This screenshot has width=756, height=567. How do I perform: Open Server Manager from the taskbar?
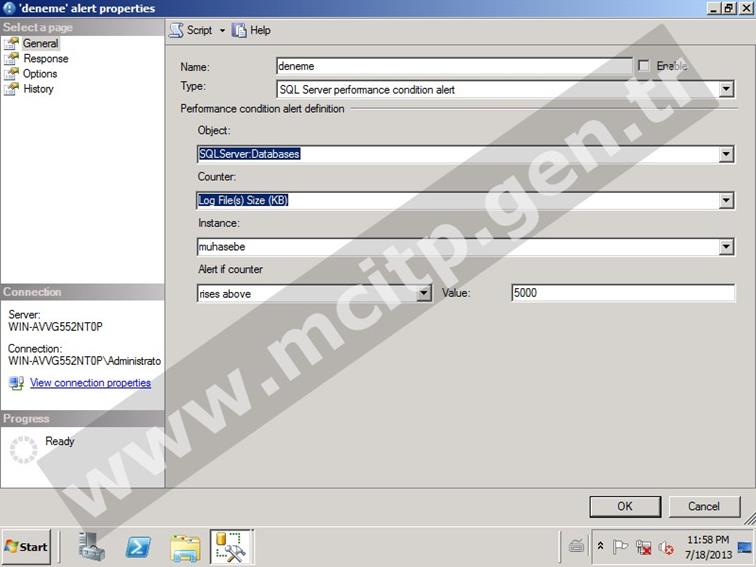coord(91,547)
